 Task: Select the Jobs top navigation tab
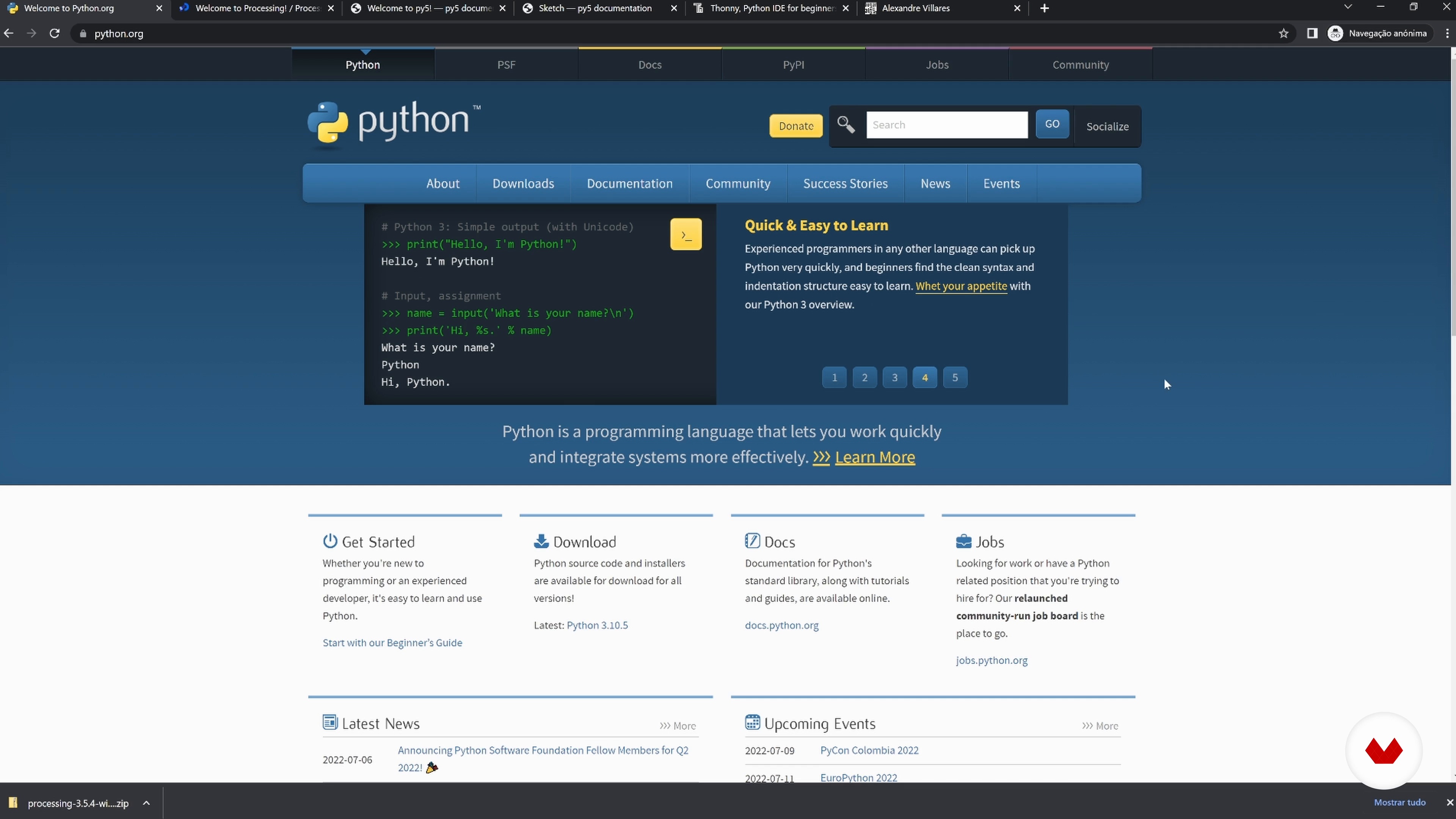[937, 64]
